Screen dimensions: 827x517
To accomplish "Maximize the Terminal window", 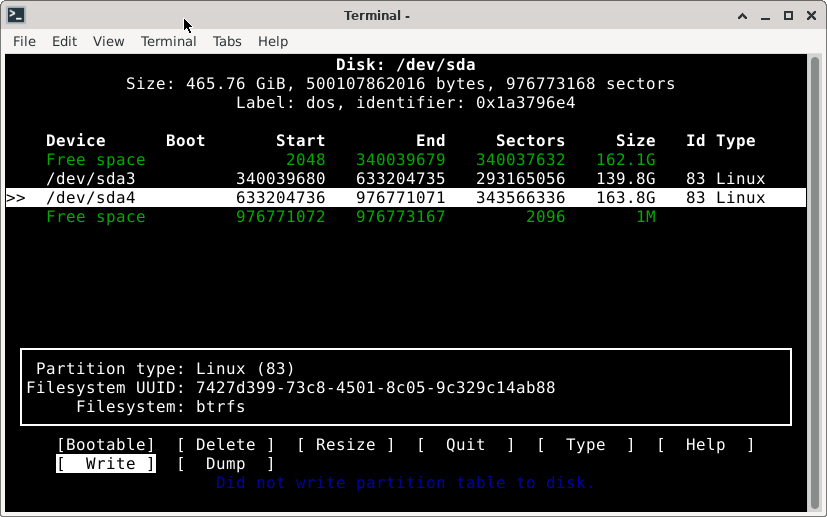I will click(788, 15).
